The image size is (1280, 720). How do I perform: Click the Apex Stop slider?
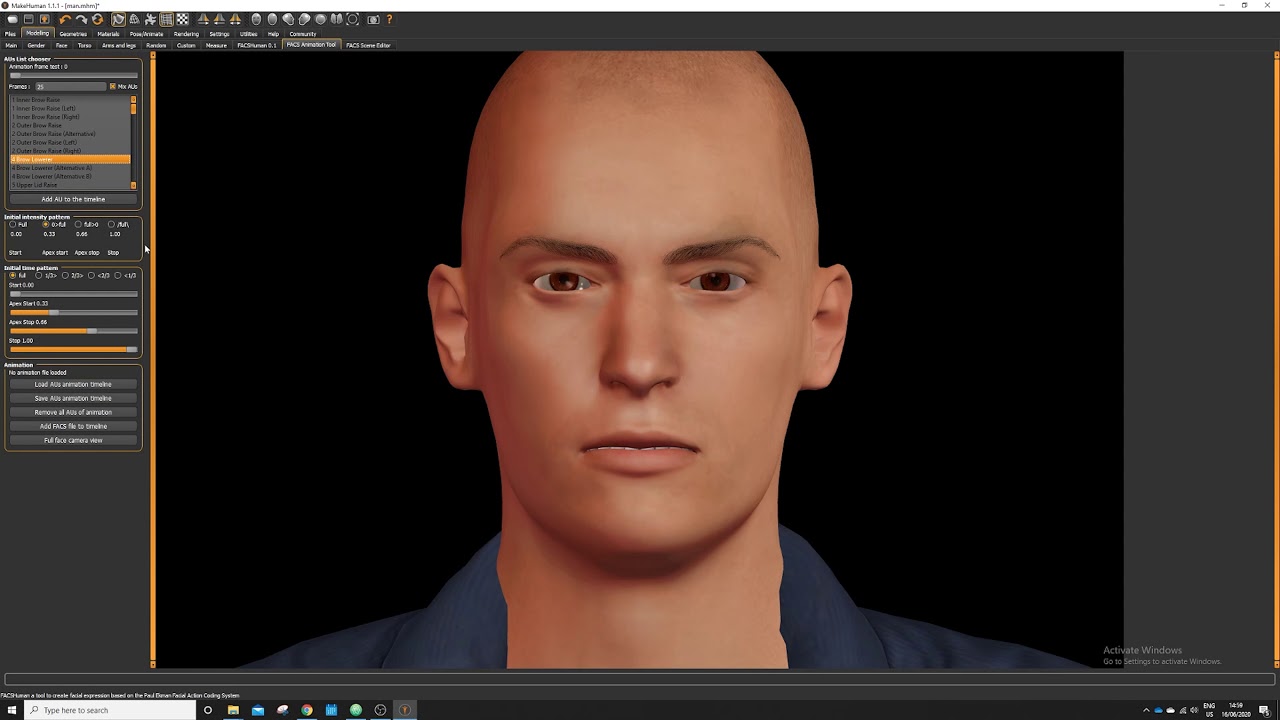(x=73, y=331)
